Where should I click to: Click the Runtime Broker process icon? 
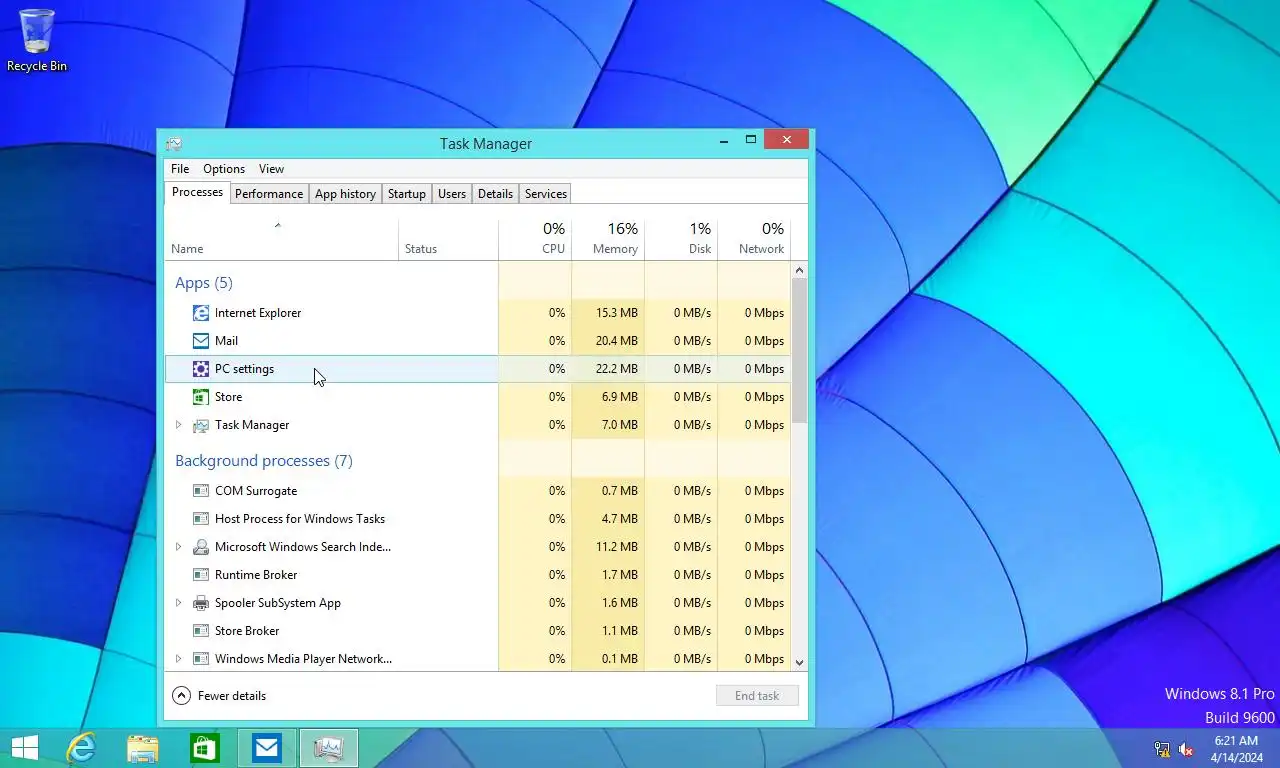tap(201, 575)
